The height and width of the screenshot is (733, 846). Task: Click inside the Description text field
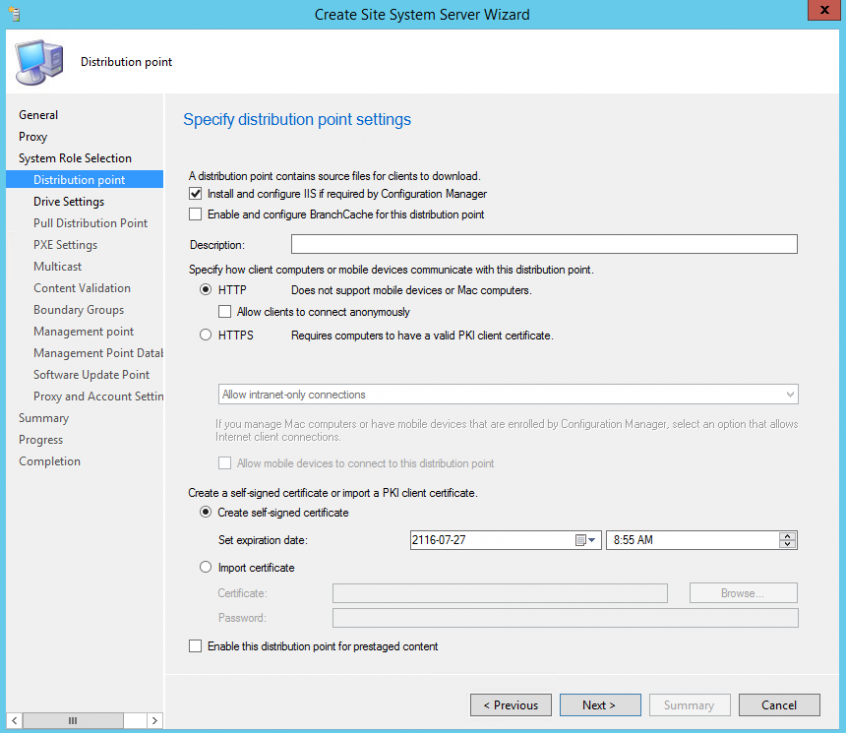(543, 243)
